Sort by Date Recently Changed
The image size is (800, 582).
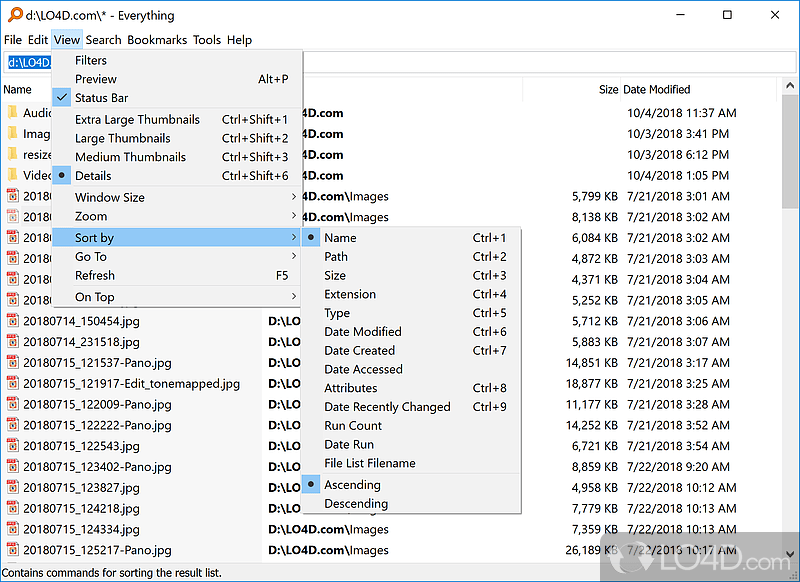(x=411, y=407)
